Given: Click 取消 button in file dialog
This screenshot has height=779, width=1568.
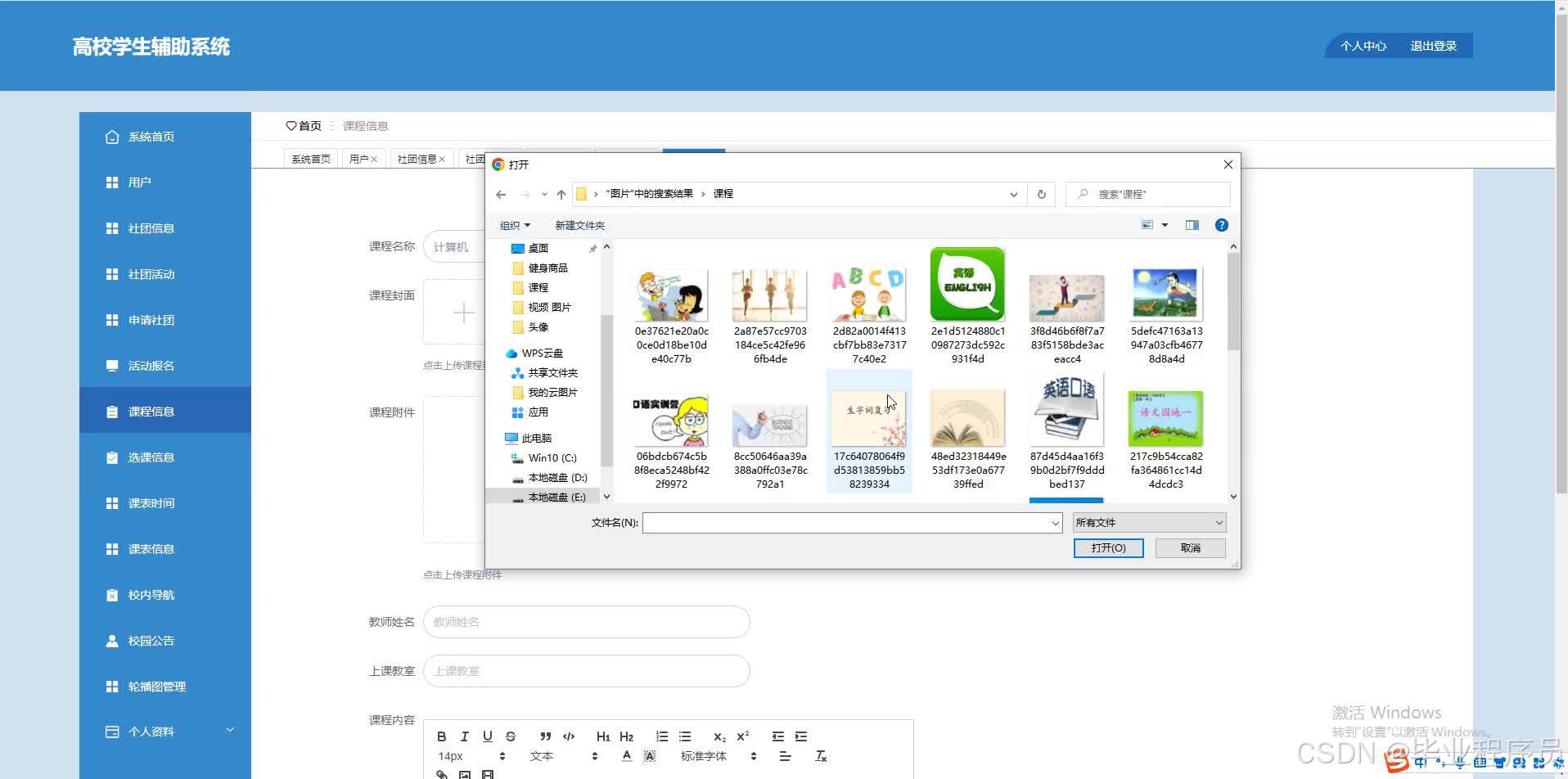Looking at the screenshot, I should pyautogui.click(x=1191, y=548).
